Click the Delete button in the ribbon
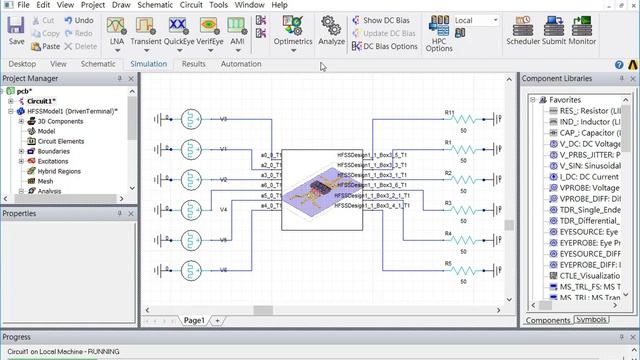 81,47
